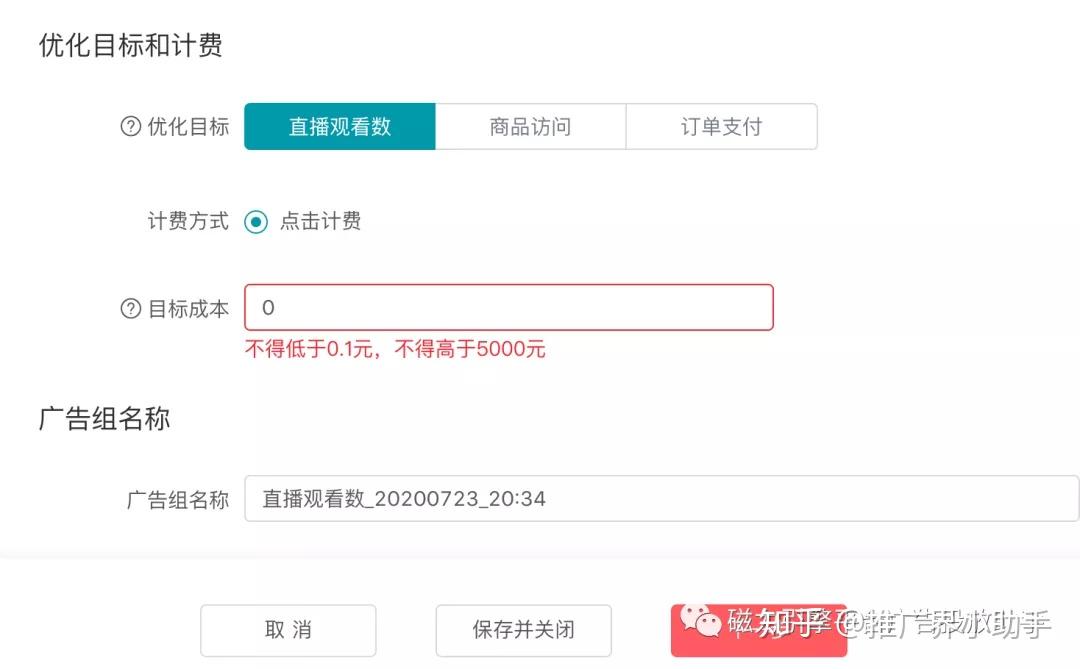Screen dimensions: 1080x669
Task: Click the 广告组名称 label beside the input
Action: [177, 499]
